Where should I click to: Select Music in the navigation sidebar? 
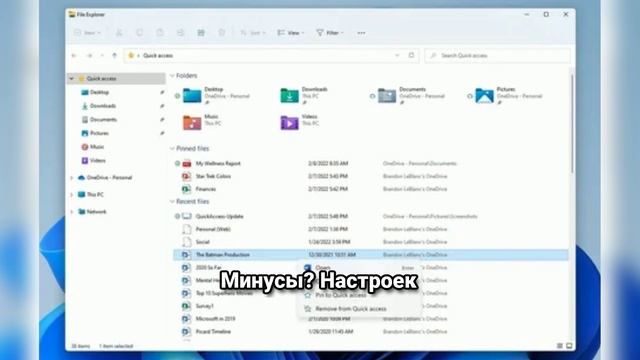[97, 147]
